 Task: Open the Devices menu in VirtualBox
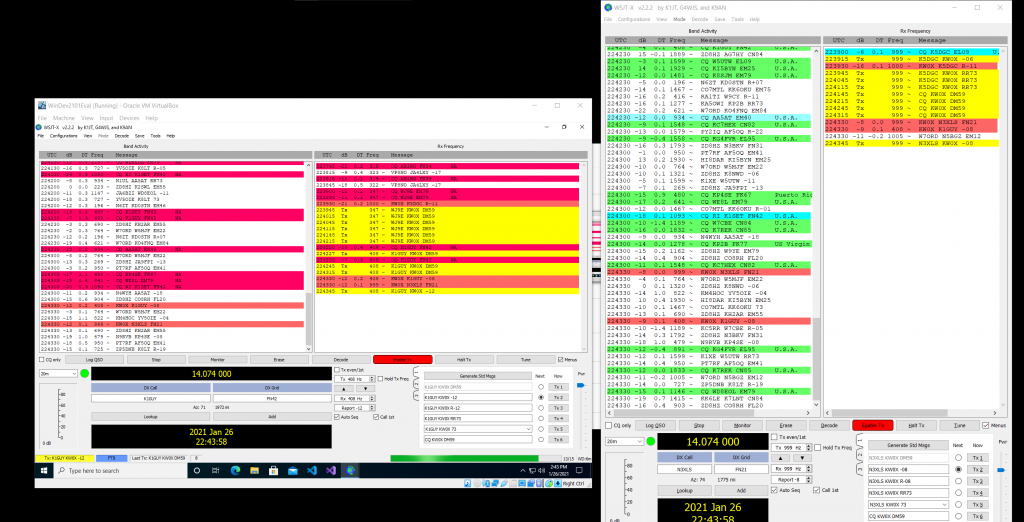pyautogui.click(x=129, y=118)
